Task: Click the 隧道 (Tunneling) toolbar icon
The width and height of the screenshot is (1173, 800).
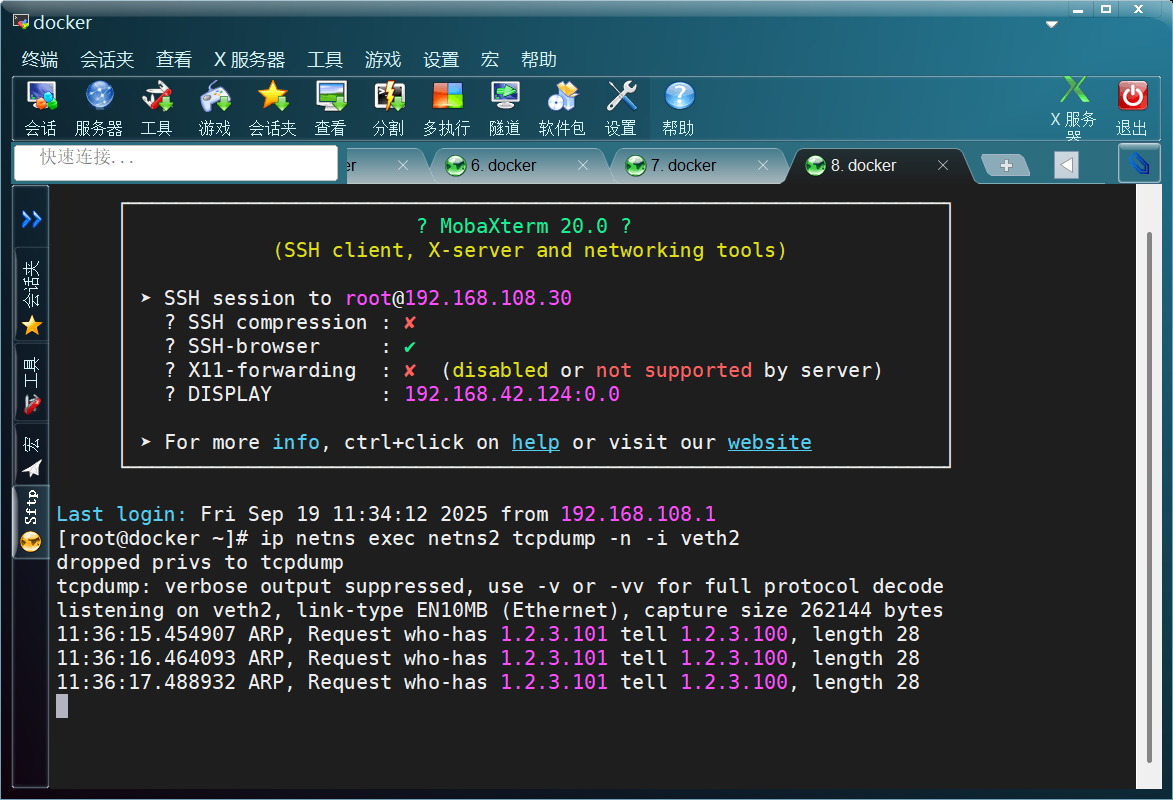Action: [x=504, y=109]
